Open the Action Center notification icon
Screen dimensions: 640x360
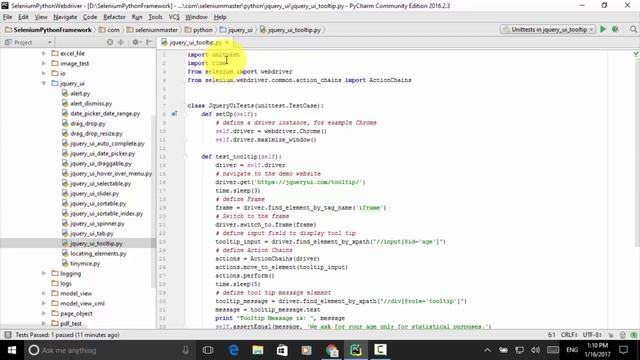click(x=623, y=350)
